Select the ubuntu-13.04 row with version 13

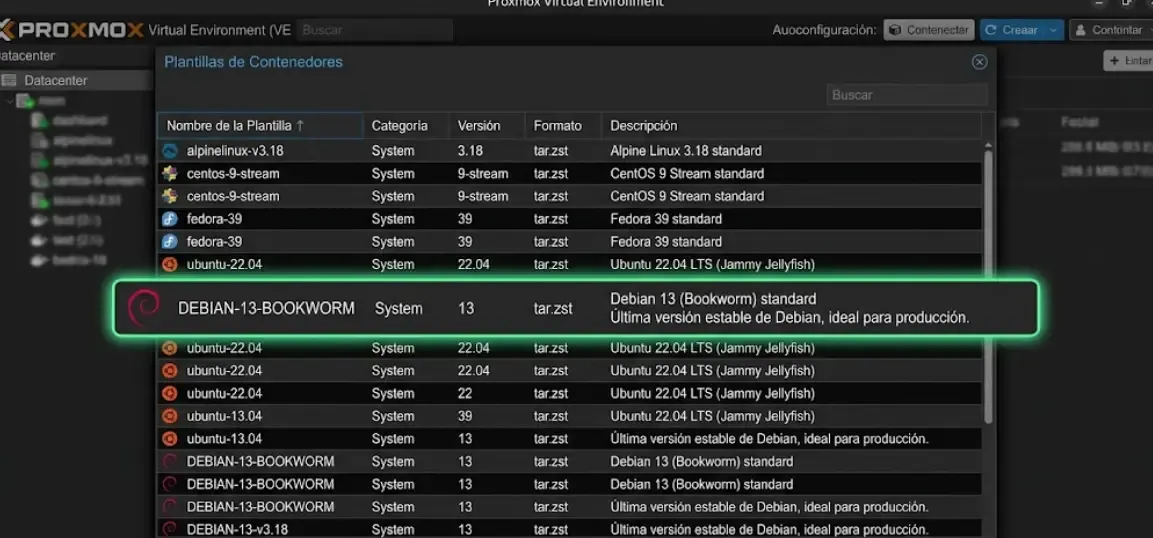(570, 439)
